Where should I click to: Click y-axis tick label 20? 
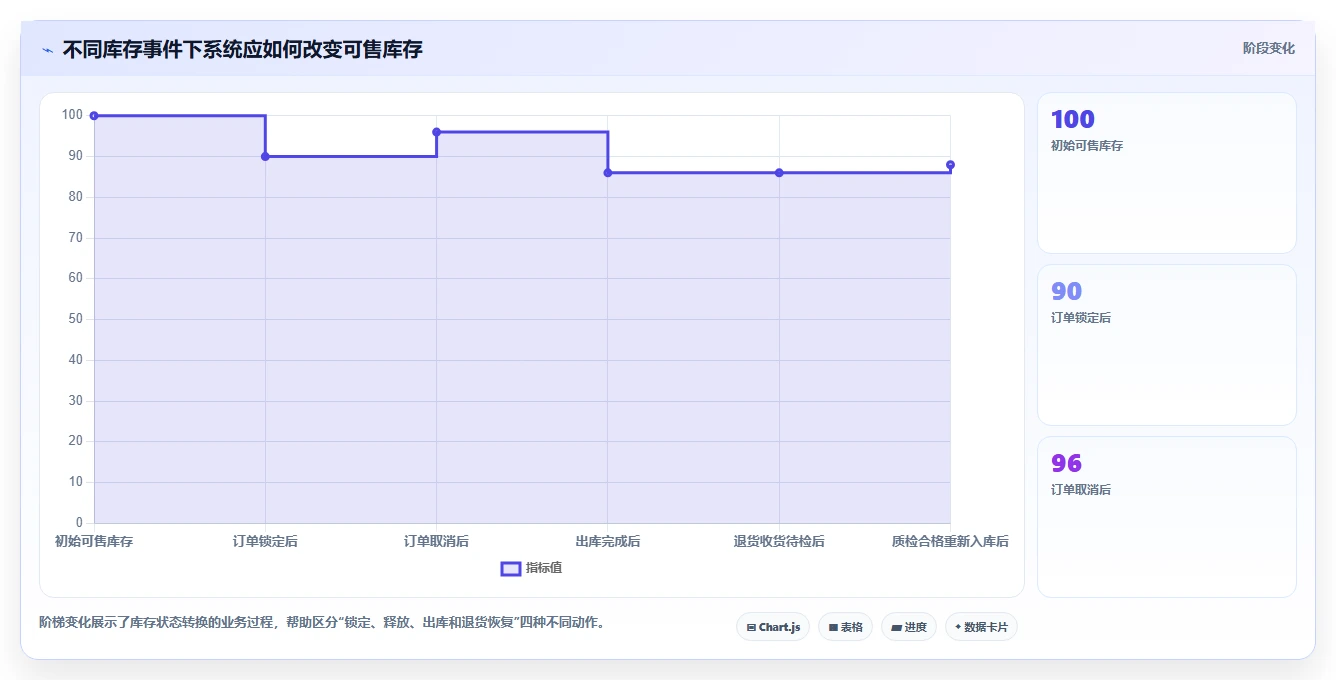pyautogui.click(x=76, y=441)
